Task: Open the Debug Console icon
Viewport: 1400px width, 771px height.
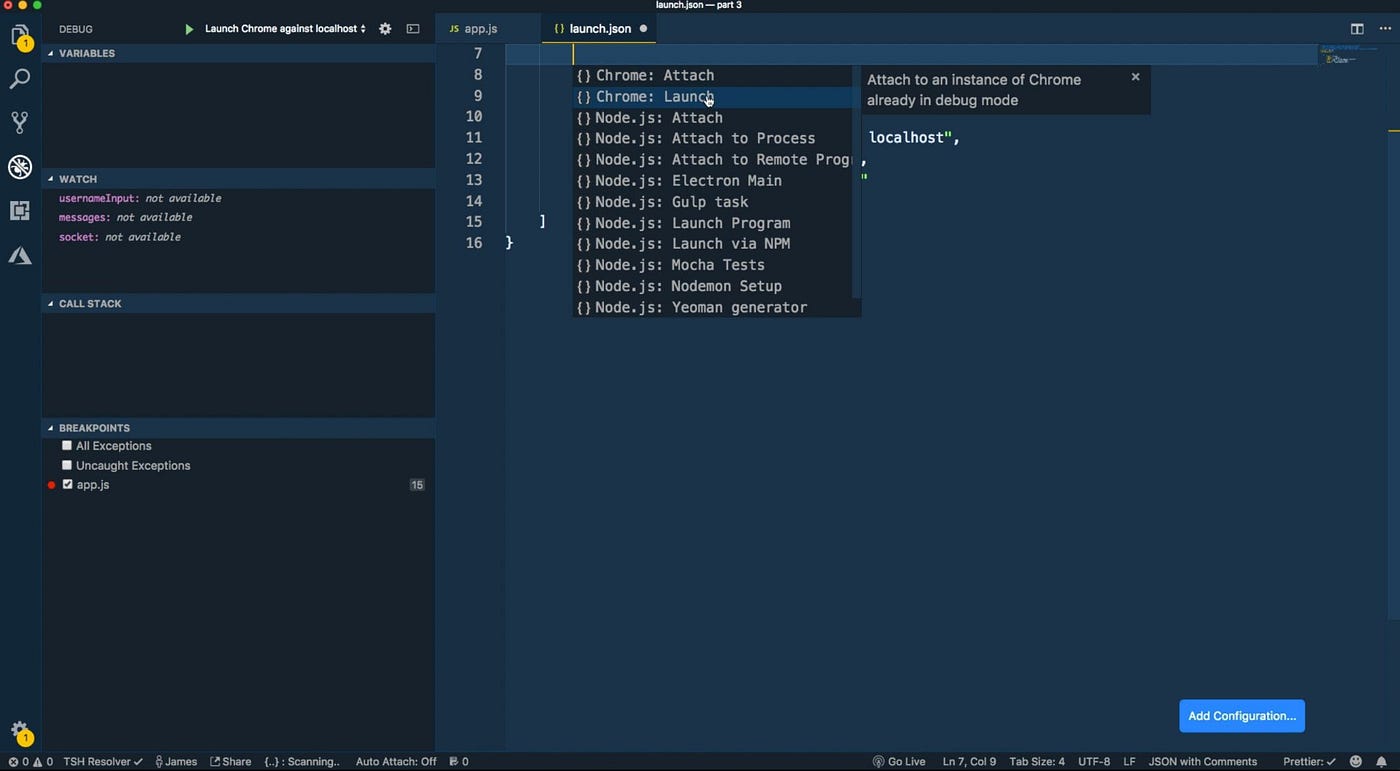Action: coord(413,29)
